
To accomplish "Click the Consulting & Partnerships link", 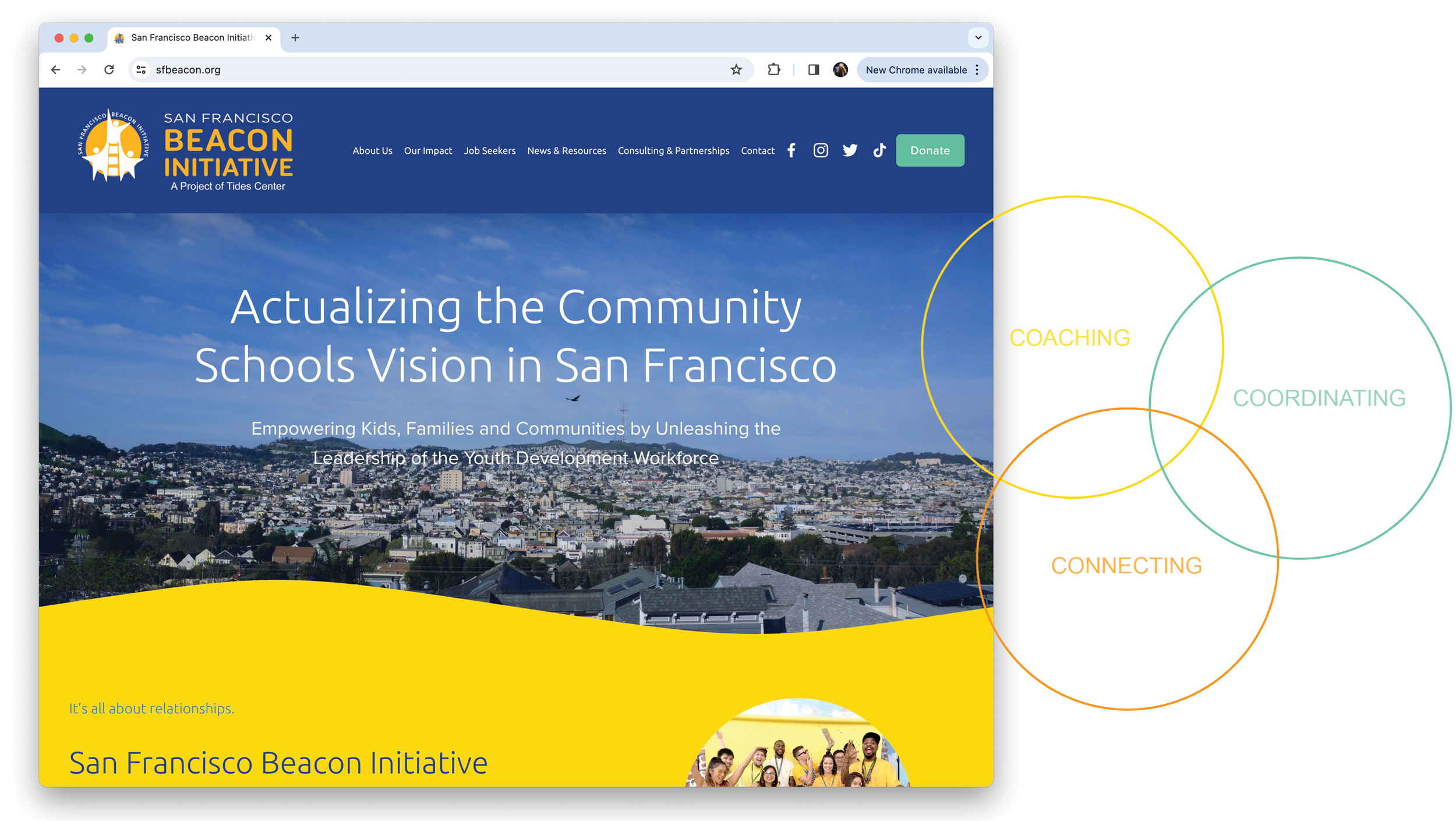I will 673,150.
